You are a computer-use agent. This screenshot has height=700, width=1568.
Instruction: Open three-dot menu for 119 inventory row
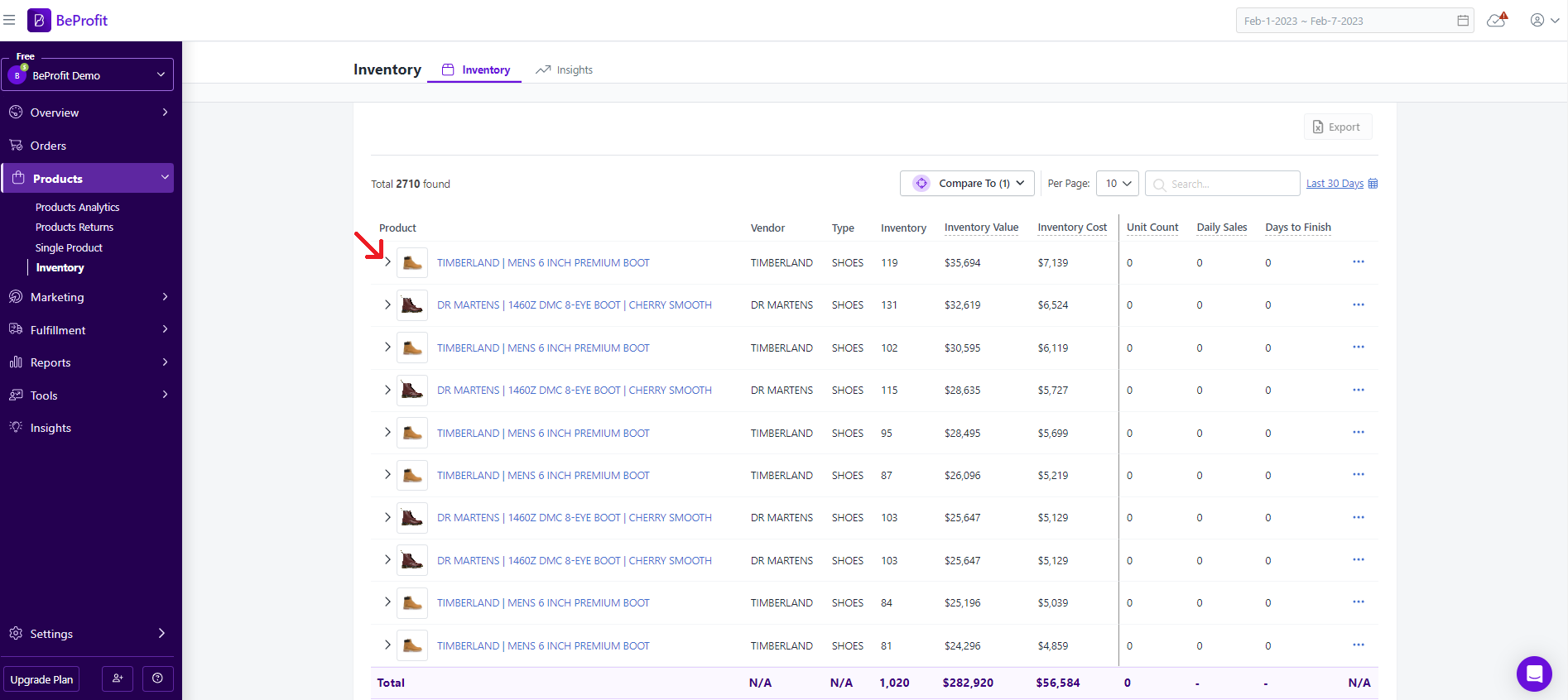point(1359,262)
